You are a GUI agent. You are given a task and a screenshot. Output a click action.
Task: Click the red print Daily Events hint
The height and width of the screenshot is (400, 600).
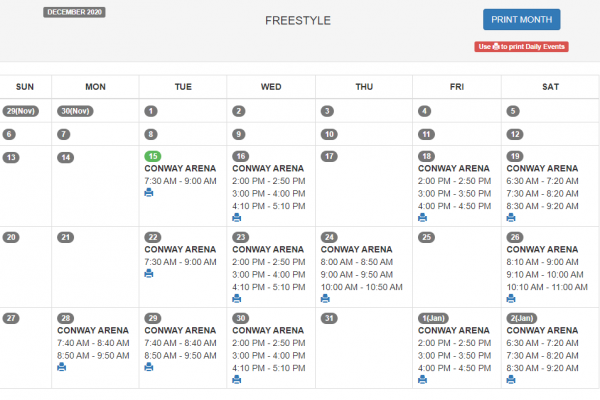[x=521, y=47]
